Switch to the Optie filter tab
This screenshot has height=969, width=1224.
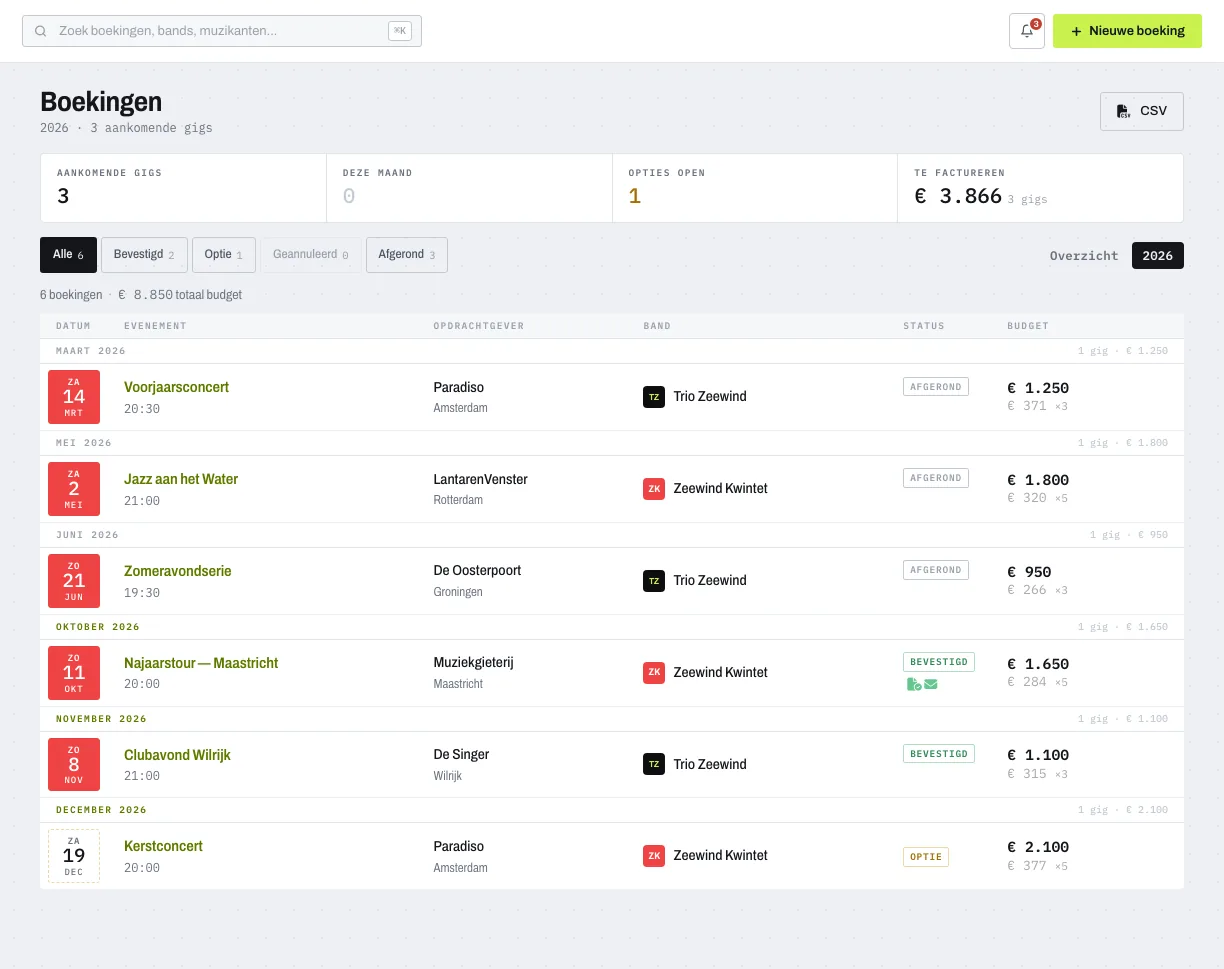pos(224,255)
